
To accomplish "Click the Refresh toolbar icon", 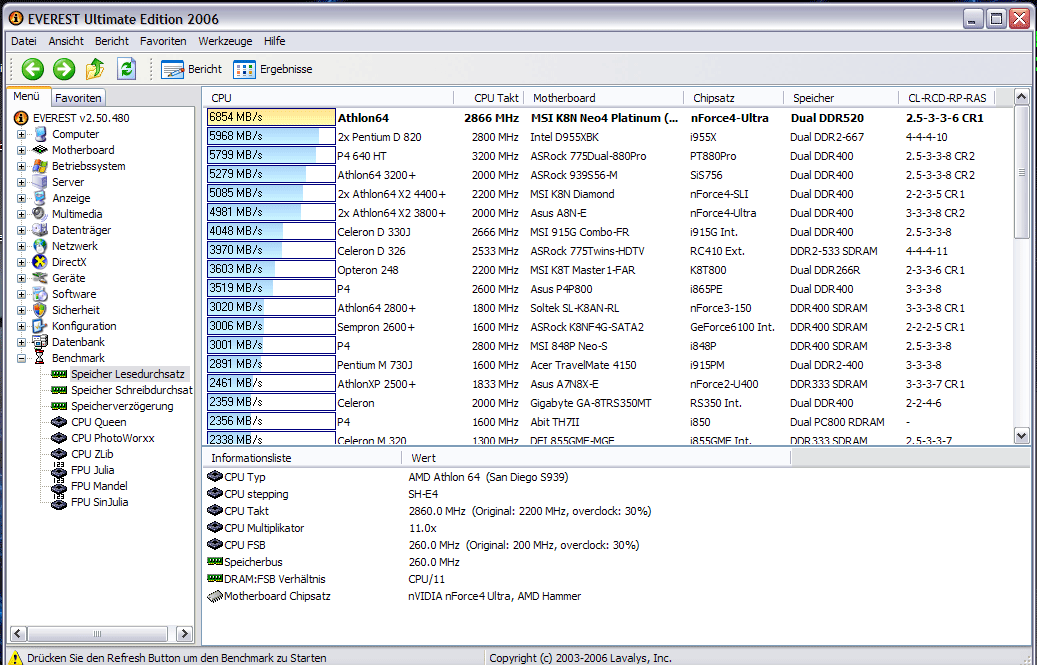I will [x=126, y=69].
